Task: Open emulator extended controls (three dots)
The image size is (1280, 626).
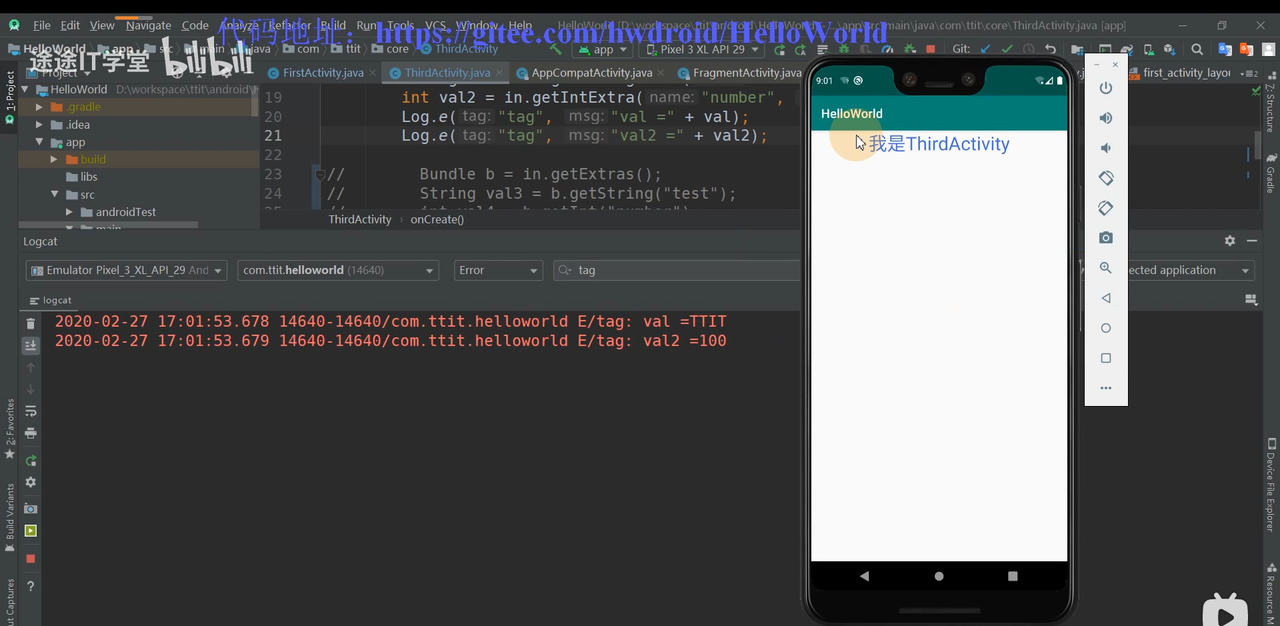Action: 1106,388
